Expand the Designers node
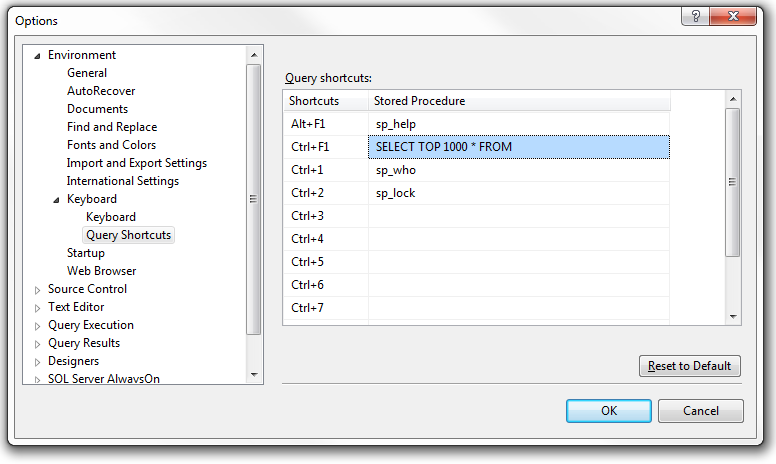Screen dimensions: 776x464 point(37,362)
